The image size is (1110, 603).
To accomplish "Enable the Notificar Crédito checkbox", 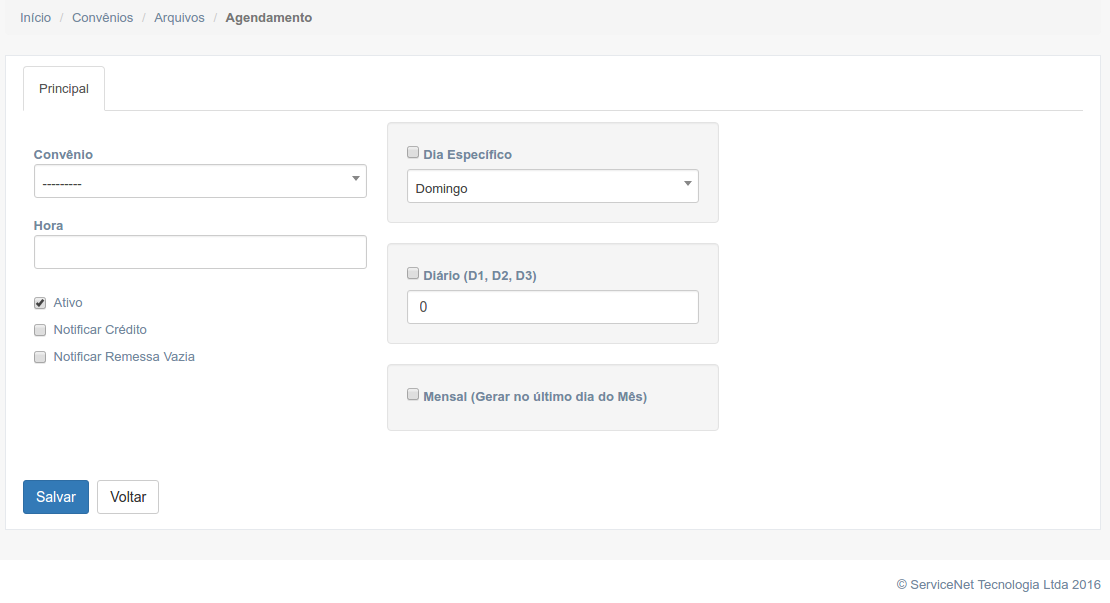I will (40, 330).
